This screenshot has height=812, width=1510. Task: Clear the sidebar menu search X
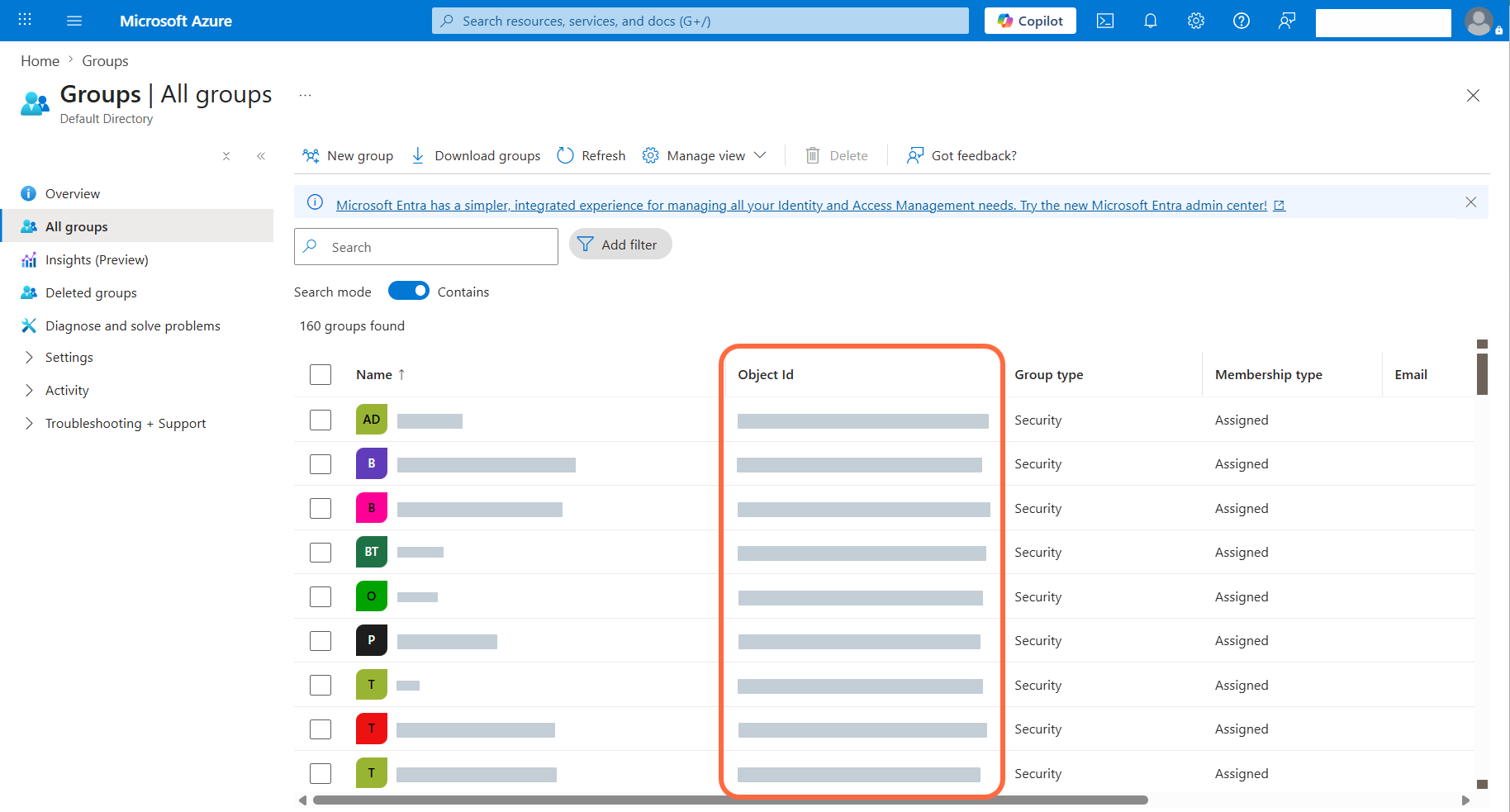(x=226, y=156)
